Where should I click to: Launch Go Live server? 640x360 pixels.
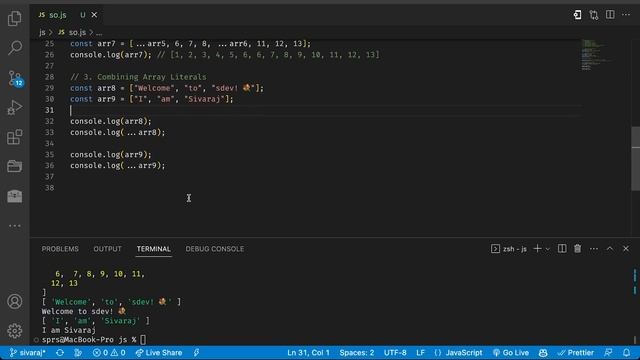click(x=511, y=353)
